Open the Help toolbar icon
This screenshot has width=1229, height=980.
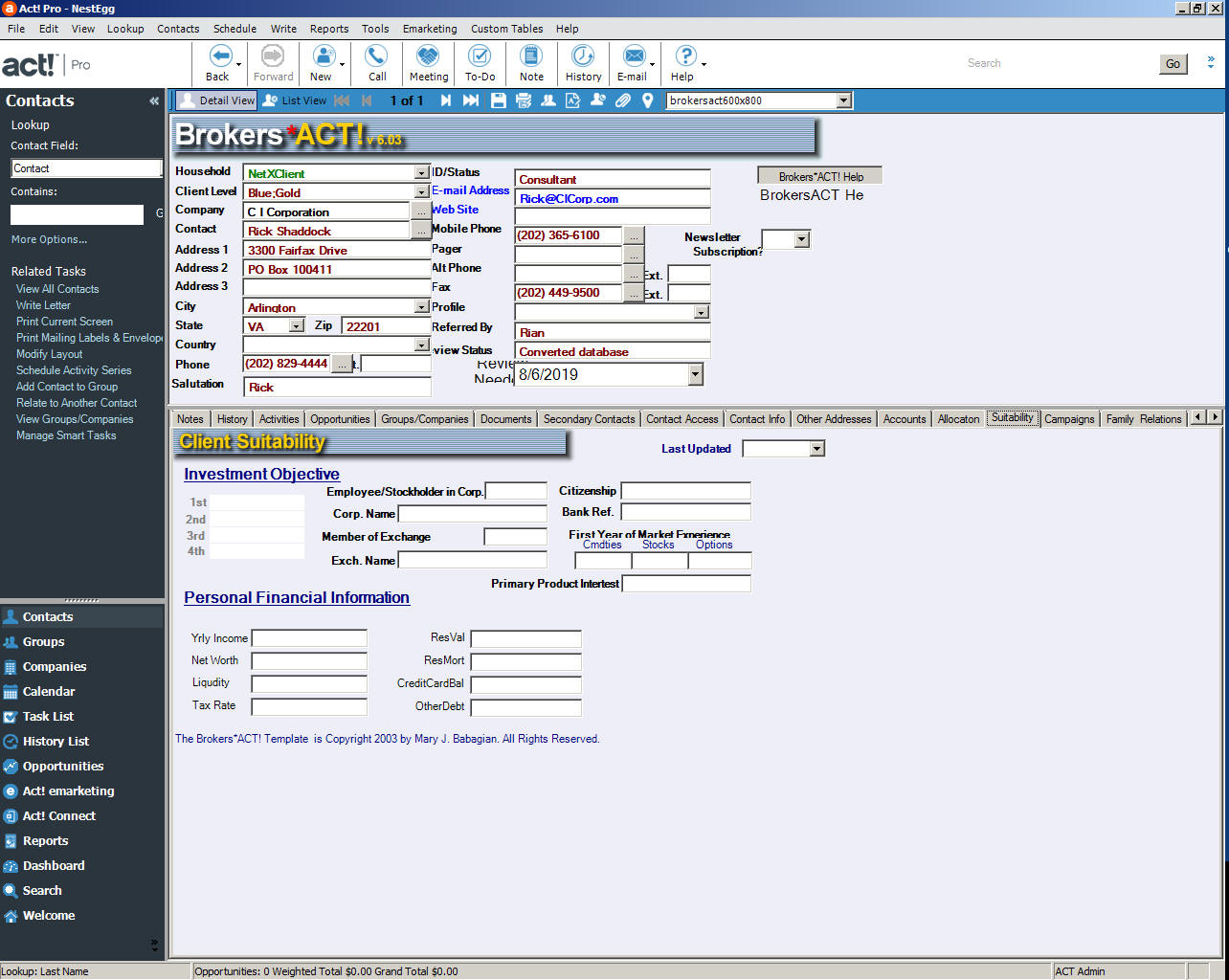click(684, 56)
